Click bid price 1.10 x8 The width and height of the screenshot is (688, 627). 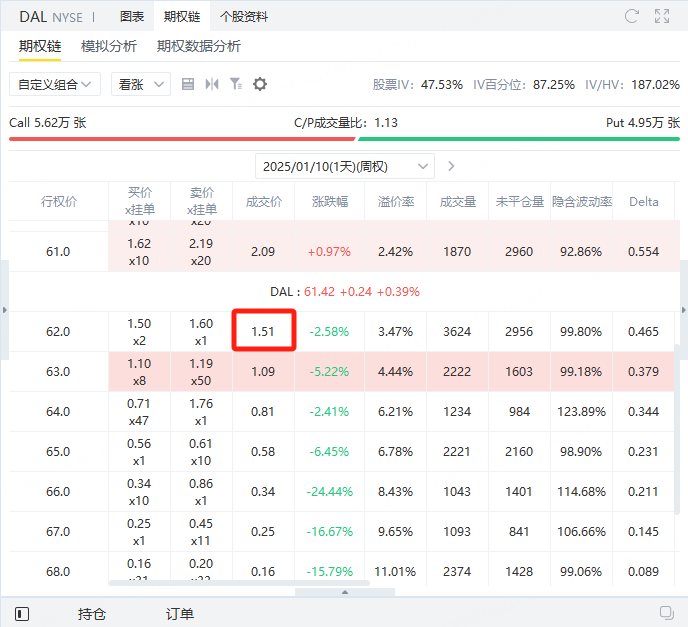coord(139,372)
